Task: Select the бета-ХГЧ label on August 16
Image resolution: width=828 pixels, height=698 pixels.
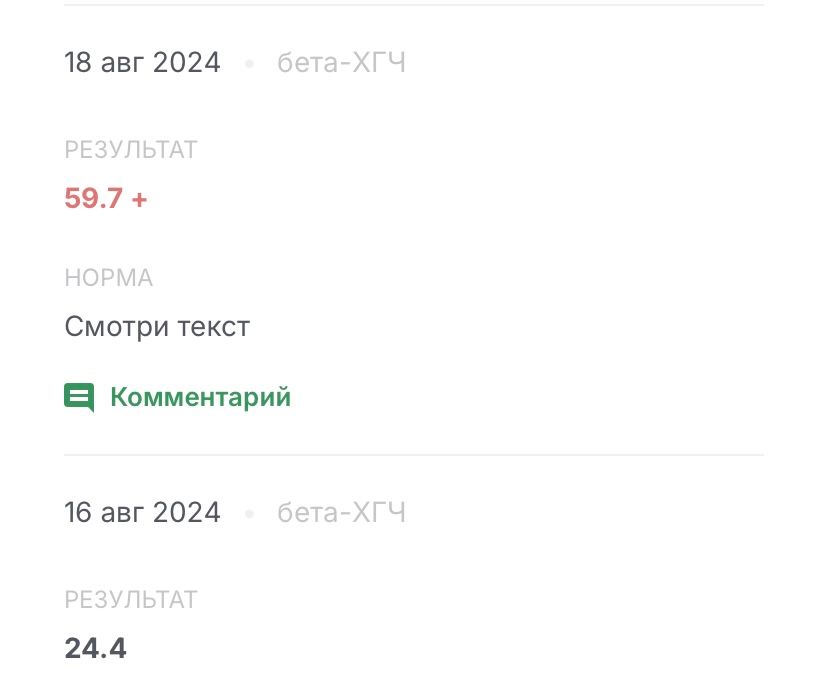Action: pyautogui.click(x=341, y=512)
